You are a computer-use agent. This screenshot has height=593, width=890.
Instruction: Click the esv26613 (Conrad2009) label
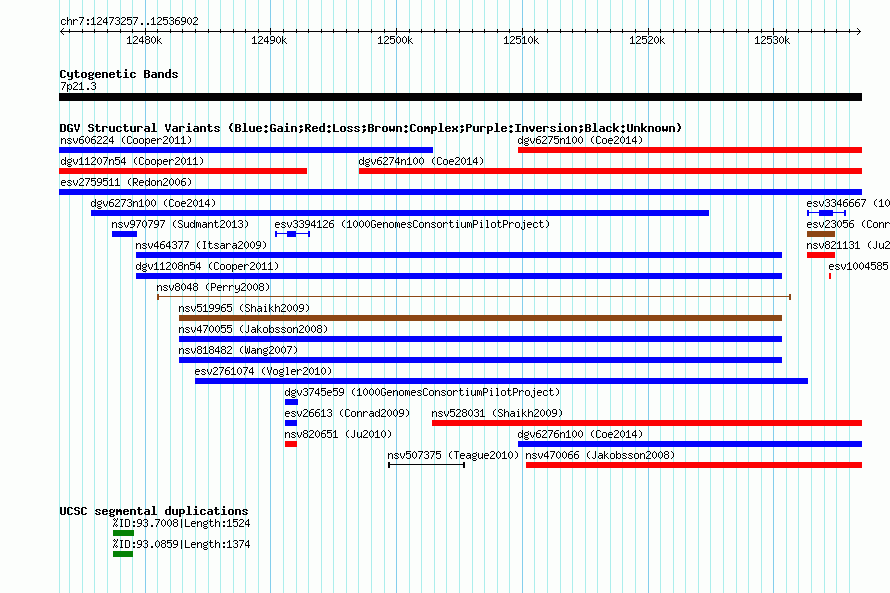(x=347, y=413)
